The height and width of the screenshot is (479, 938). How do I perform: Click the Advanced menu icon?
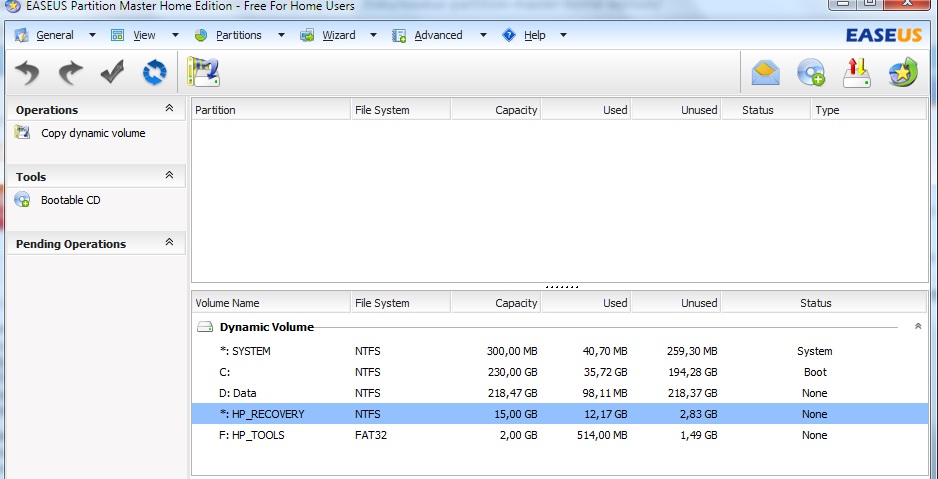399,35
